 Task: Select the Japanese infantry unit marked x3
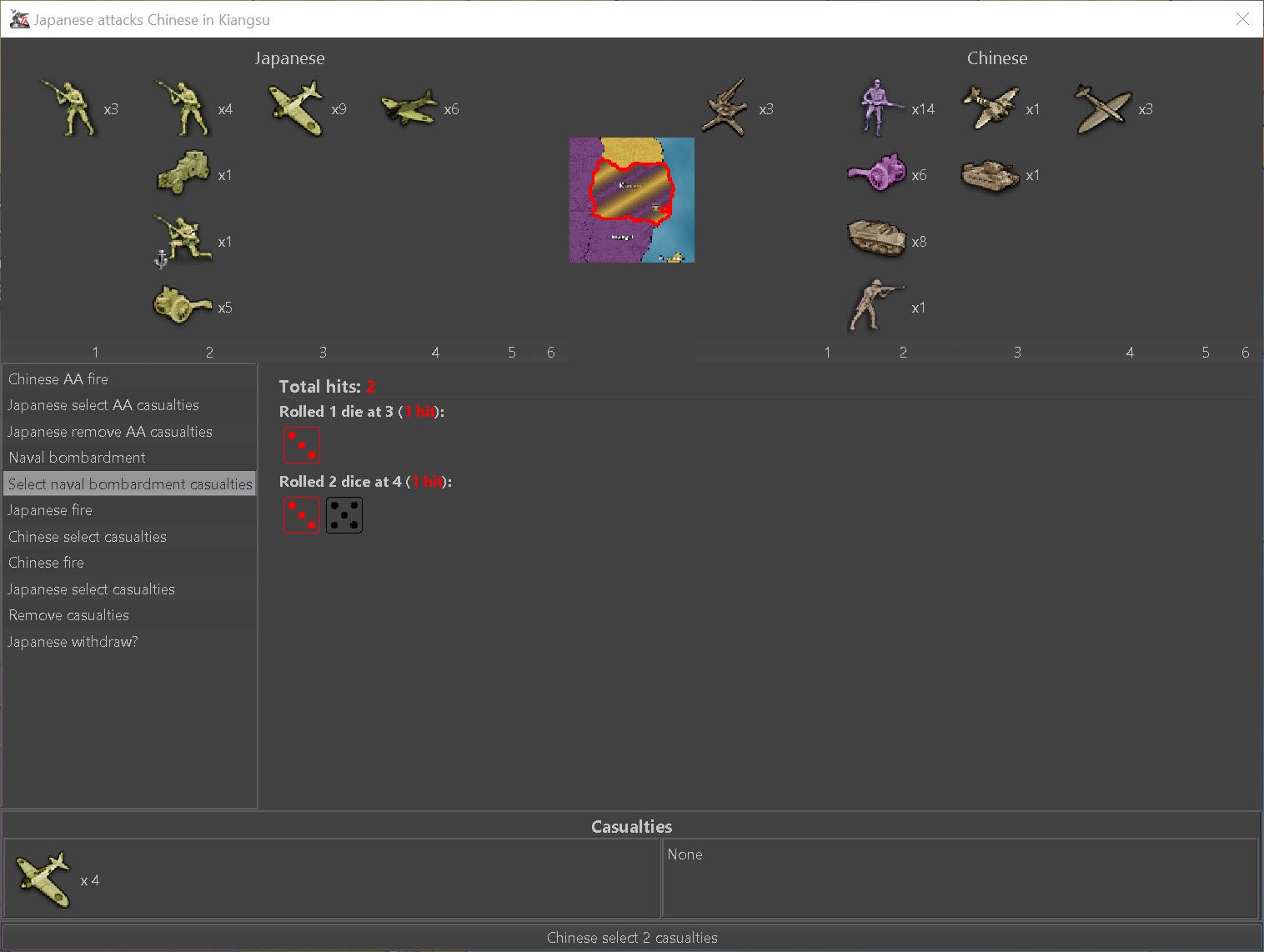tap(70, 108)
